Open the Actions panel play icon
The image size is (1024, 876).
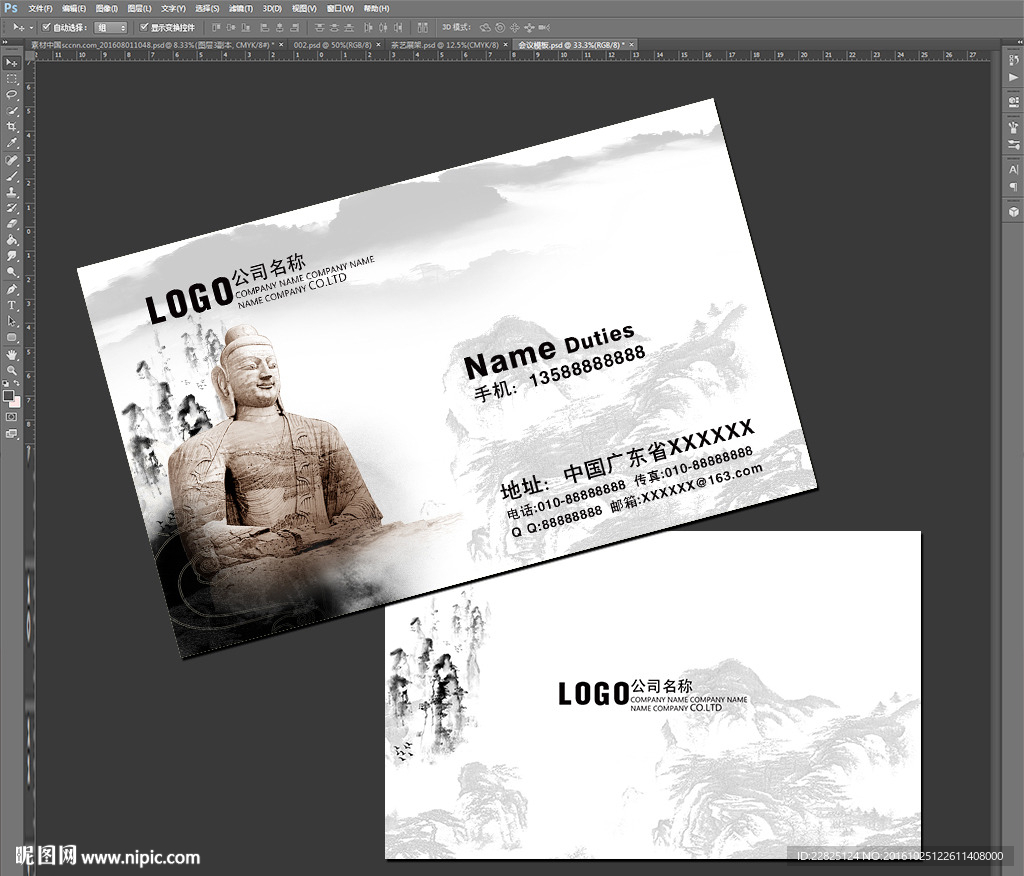tap(1013, 77)
